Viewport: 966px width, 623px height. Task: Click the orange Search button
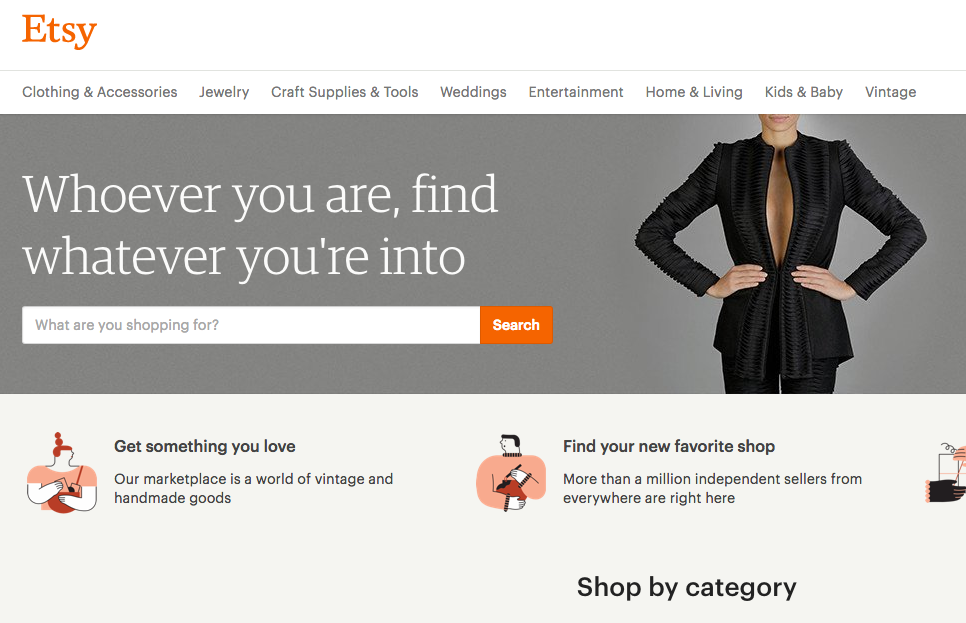coord(516,325)
